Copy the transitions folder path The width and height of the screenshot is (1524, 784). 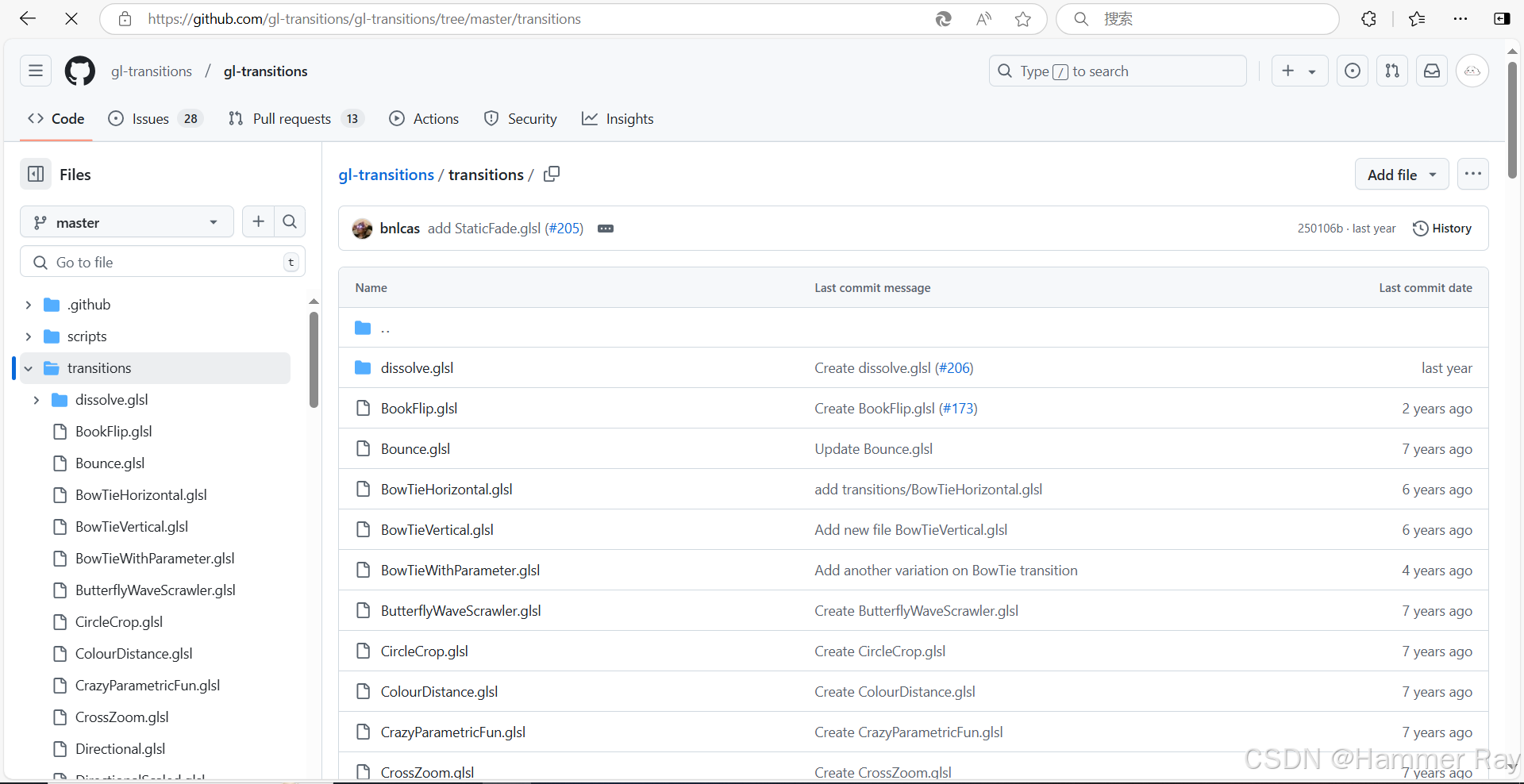(551, 174)
